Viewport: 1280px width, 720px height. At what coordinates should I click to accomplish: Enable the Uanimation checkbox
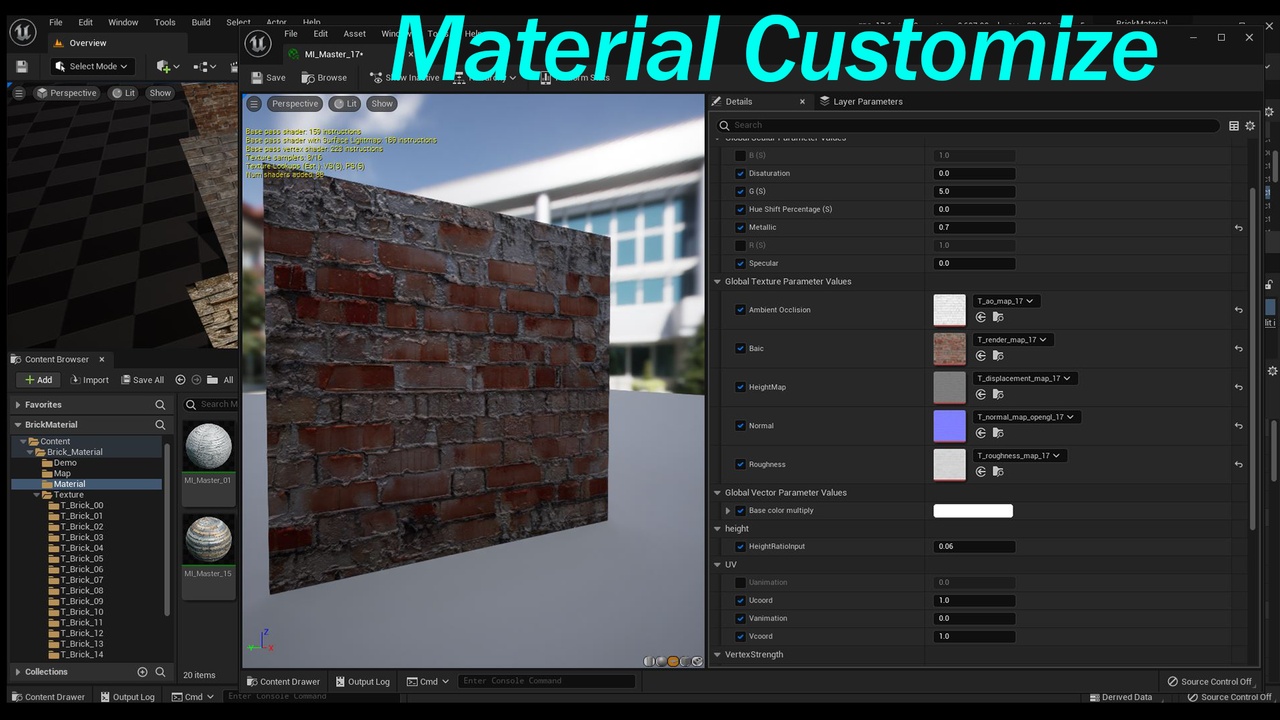[740, 583]
